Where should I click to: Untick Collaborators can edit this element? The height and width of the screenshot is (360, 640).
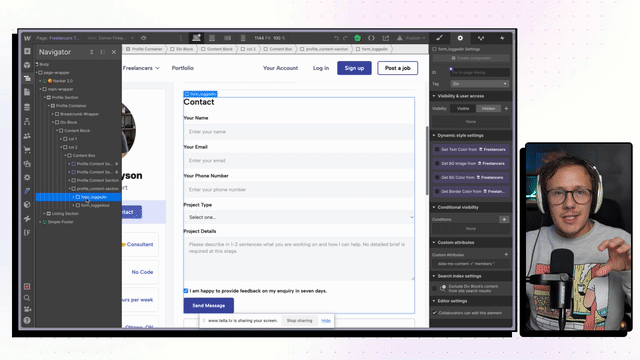[435, 313]
